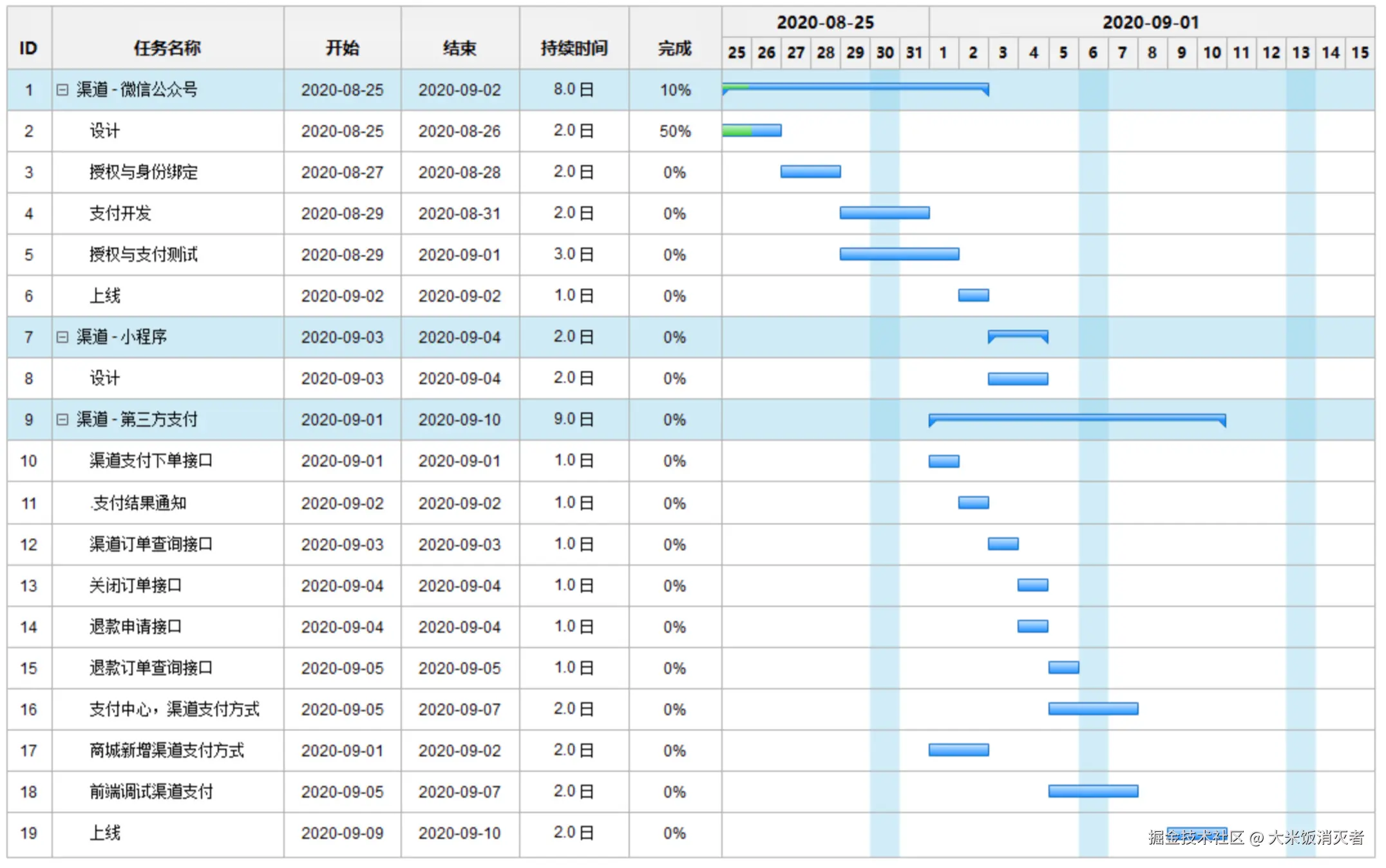
Task: Click the 商城新增渠道支付方式 Gantt bar
Action: (958, 750)
